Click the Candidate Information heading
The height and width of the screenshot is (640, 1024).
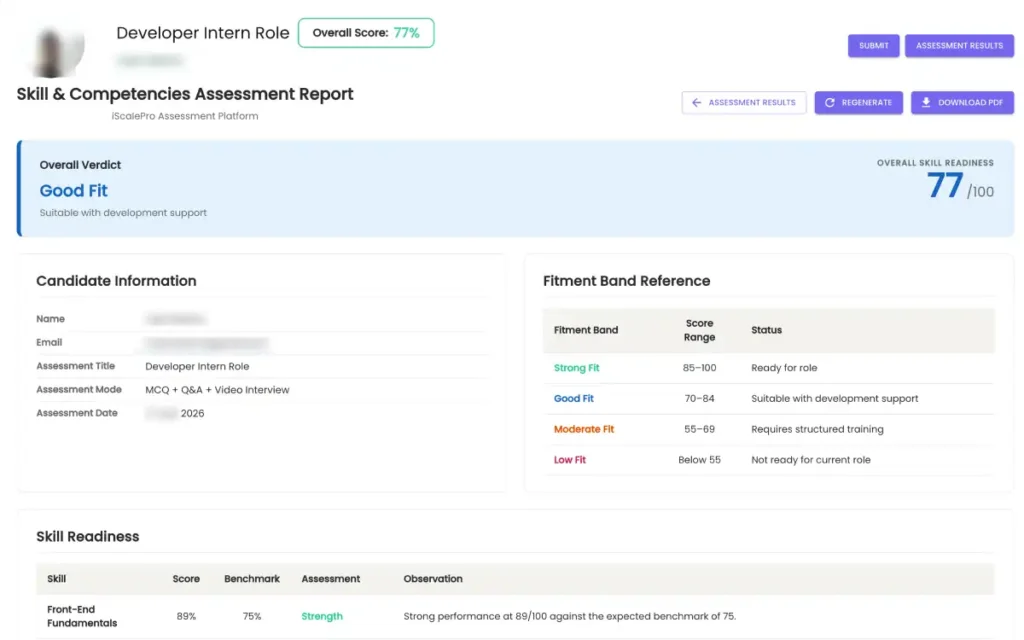point(116,281)
